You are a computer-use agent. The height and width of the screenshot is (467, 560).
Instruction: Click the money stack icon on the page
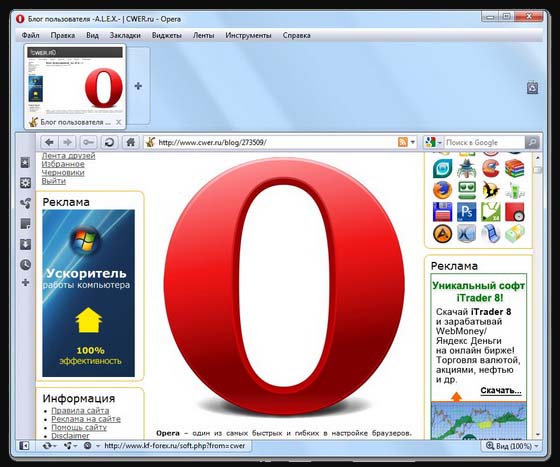click(x=514, y=234)
